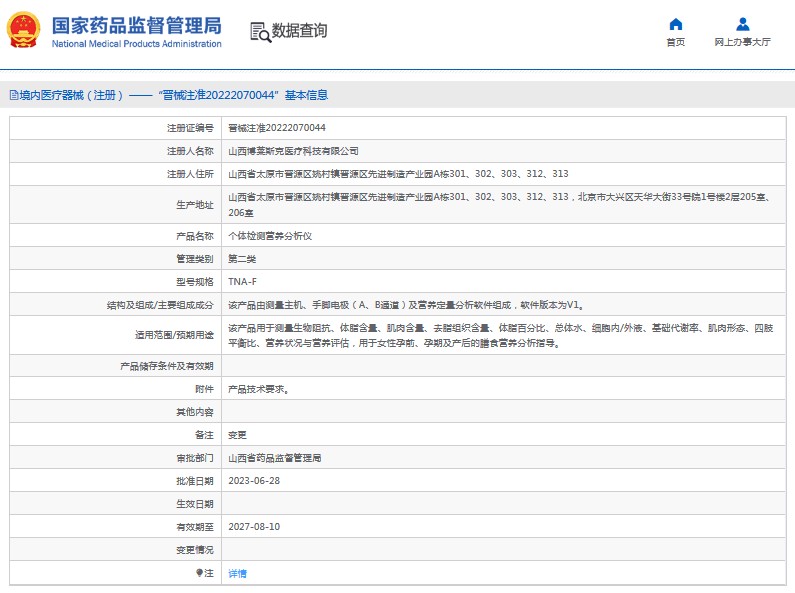Click the national emblem logo
The width and height of the screenshot is (795, 593).
[x=23, y=30]
